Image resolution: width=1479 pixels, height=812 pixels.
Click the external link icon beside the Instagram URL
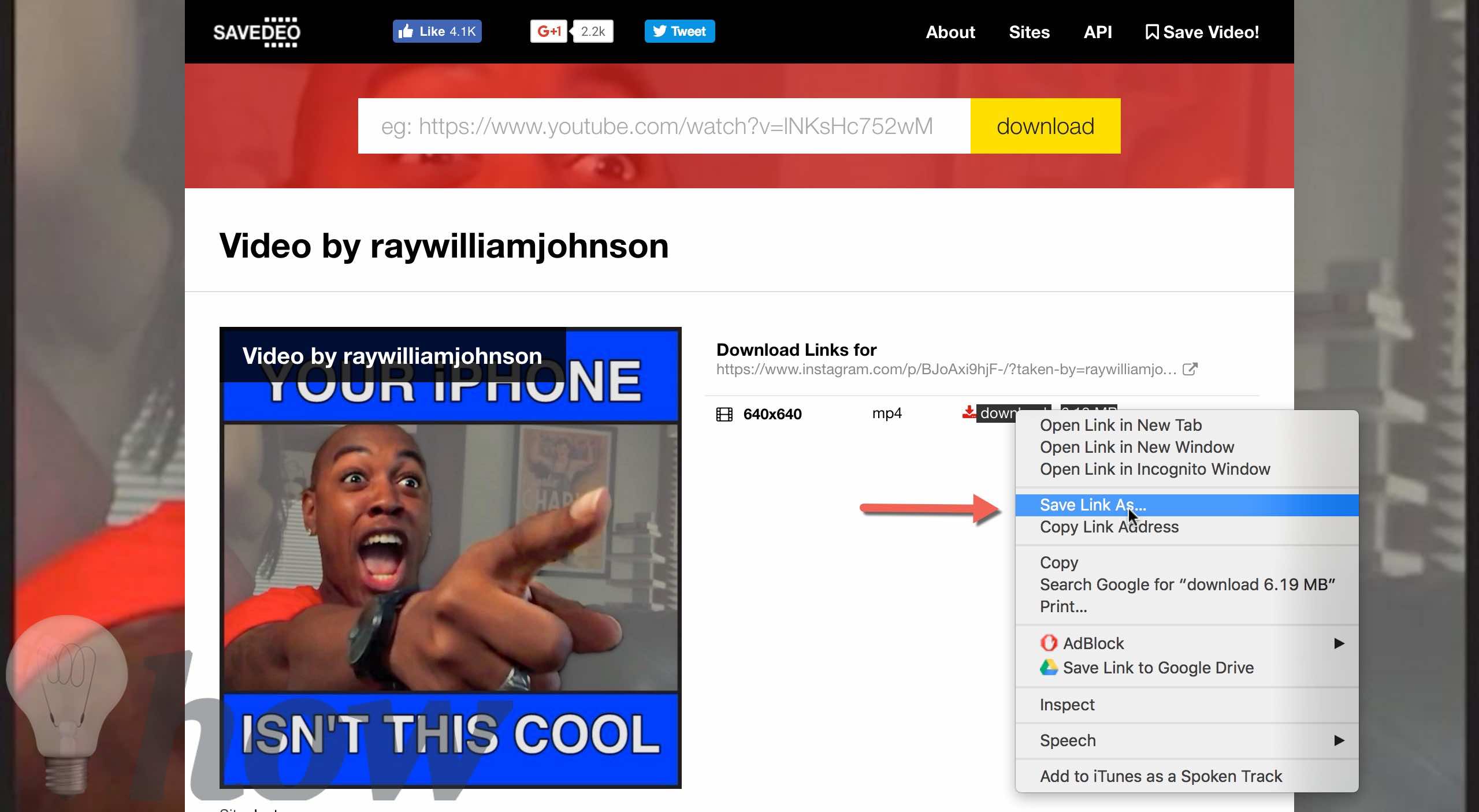pyautogui.click(x=1190, y=368)
